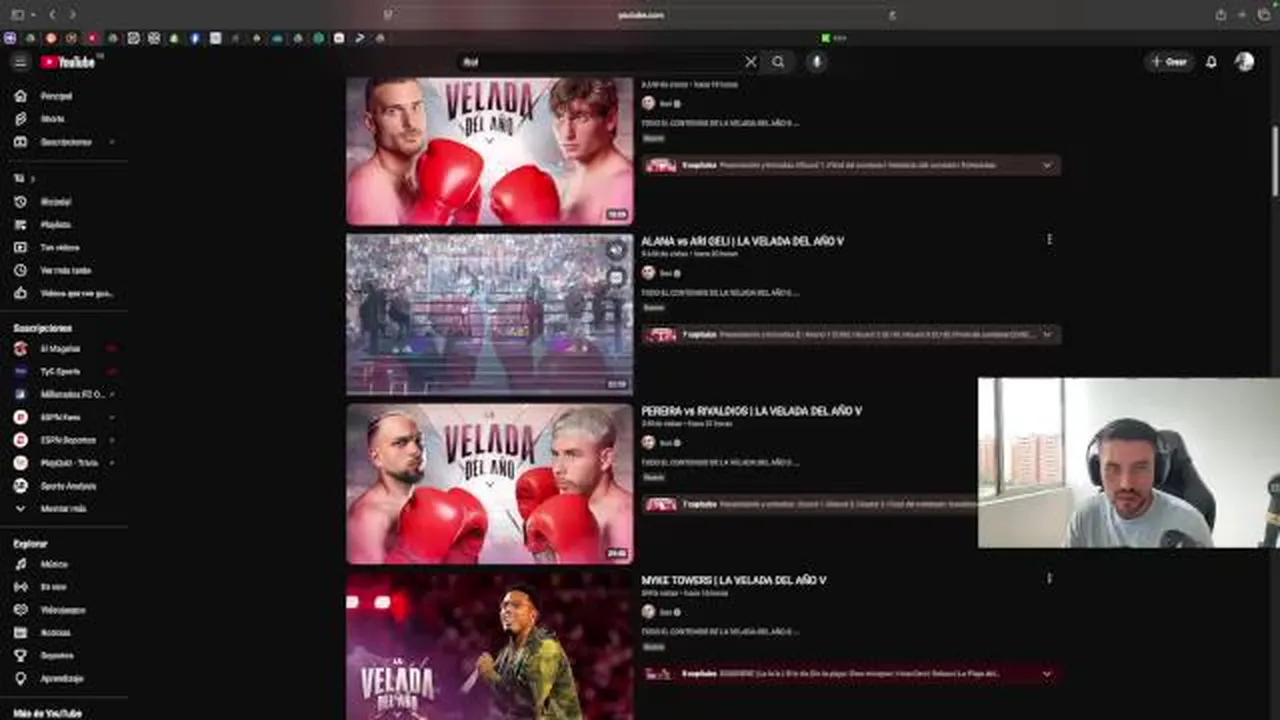Screen dimensions: 1280x720
Task: Open Videojuegos in Explorar section
Action: click(x=63, y=610)
